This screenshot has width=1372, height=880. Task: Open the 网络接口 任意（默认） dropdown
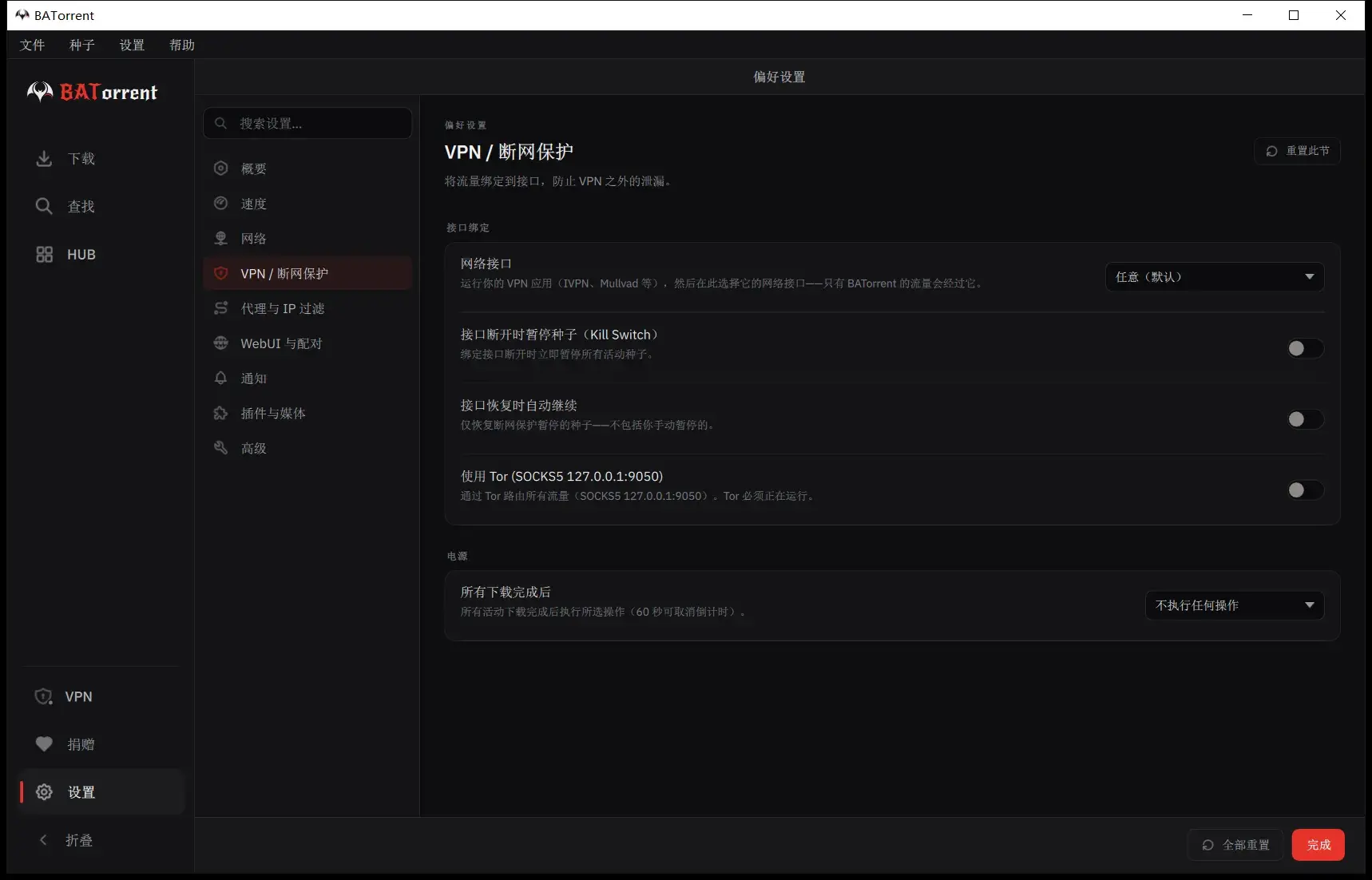[1215, 276]
